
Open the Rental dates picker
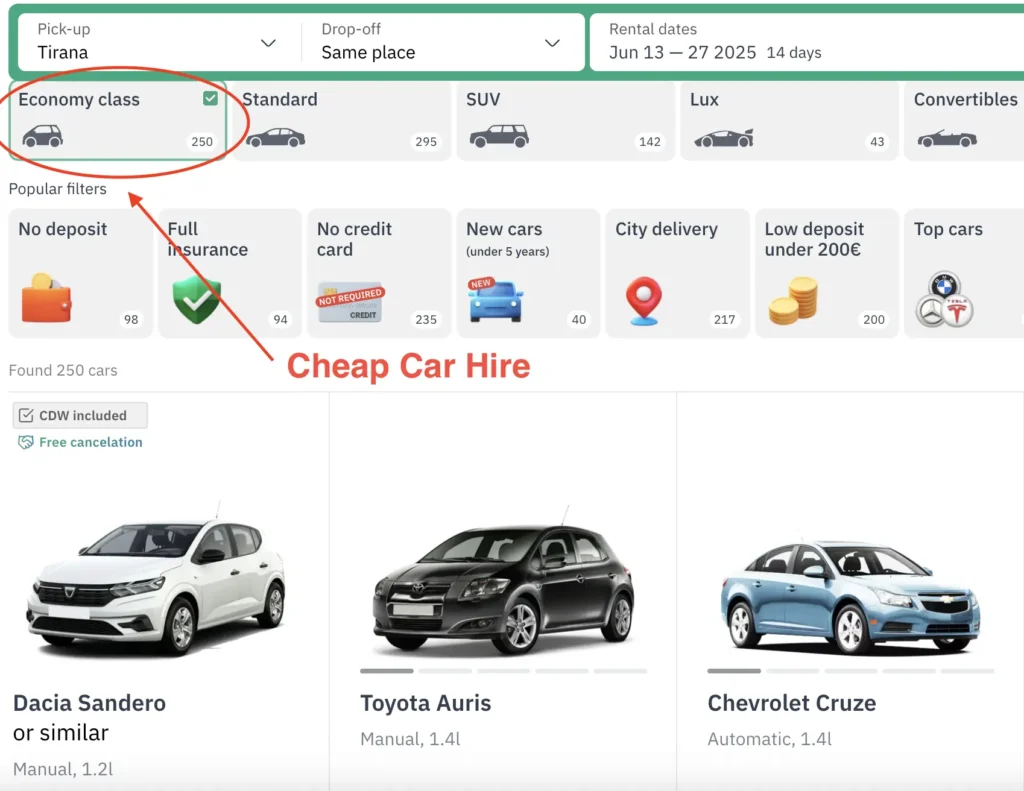click(x=807, y=42)
